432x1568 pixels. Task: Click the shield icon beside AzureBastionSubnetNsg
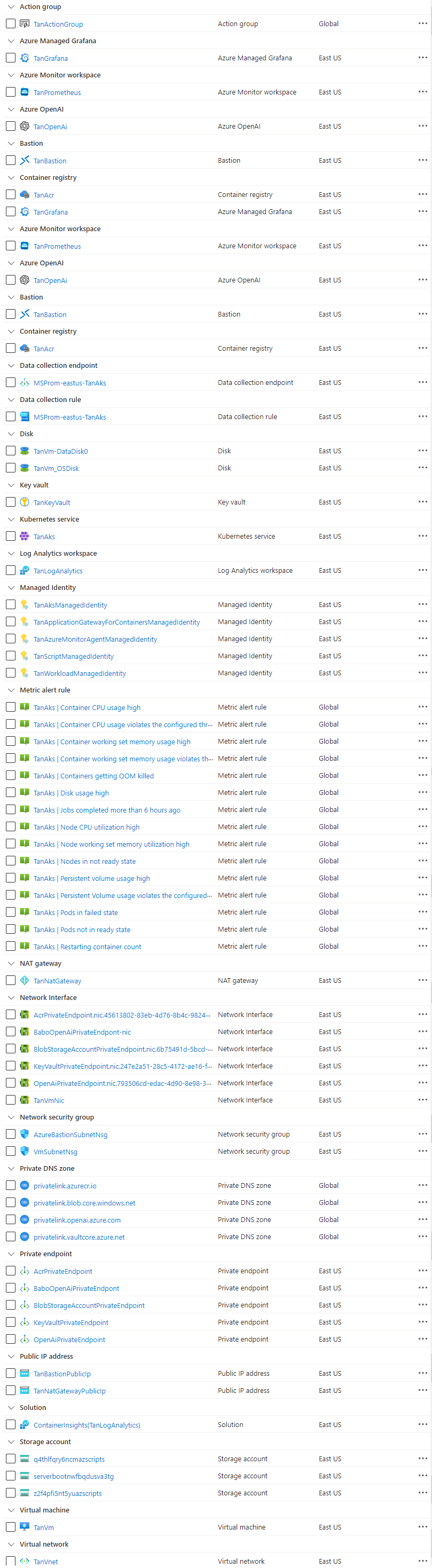pos(25,1134)
